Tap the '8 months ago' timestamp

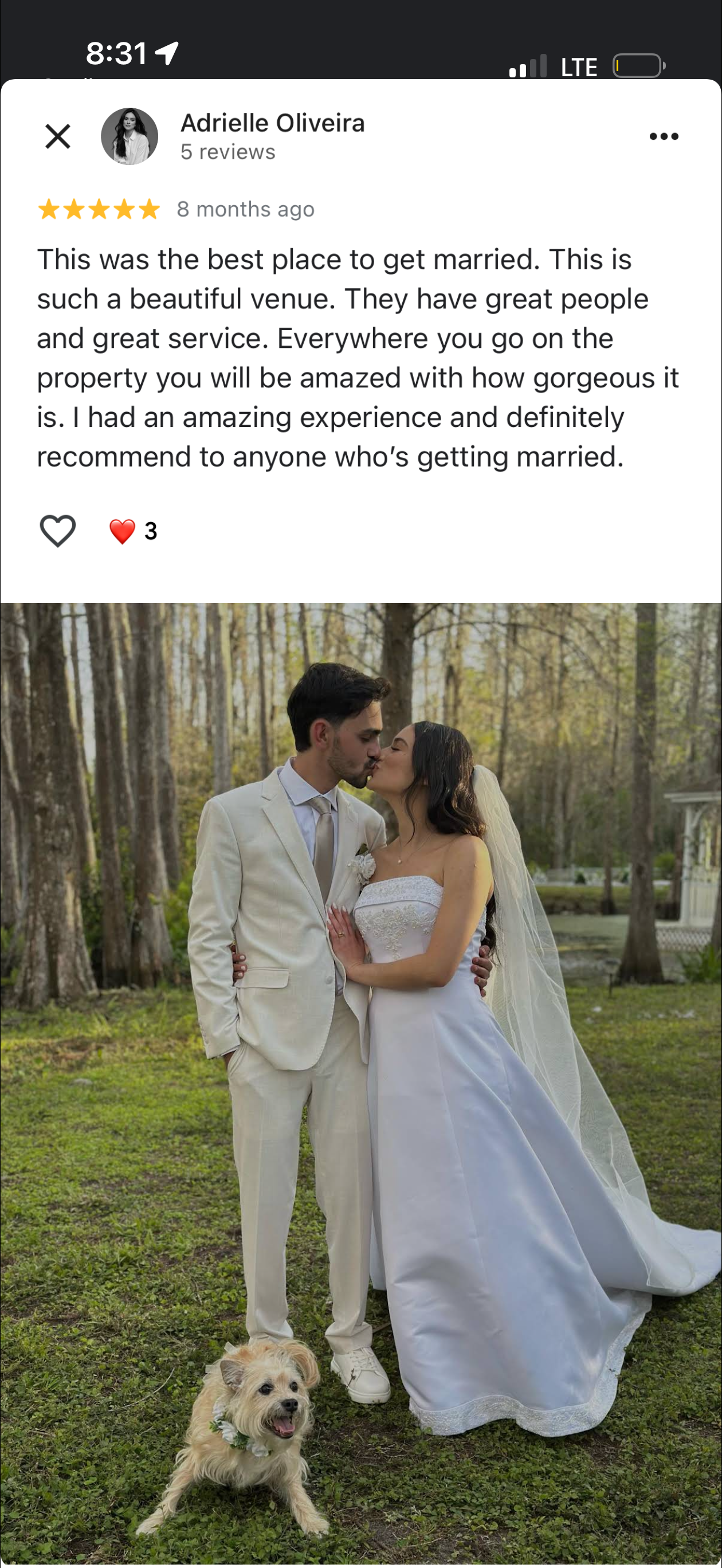246,209
